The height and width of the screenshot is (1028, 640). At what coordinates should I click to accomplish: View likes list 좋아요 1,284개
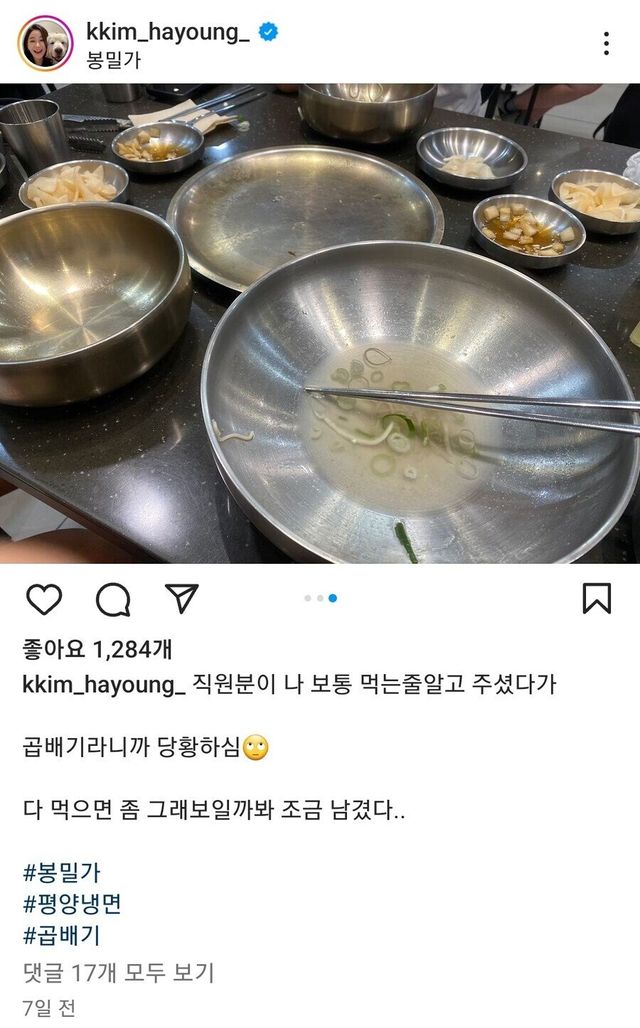point(97,649)
